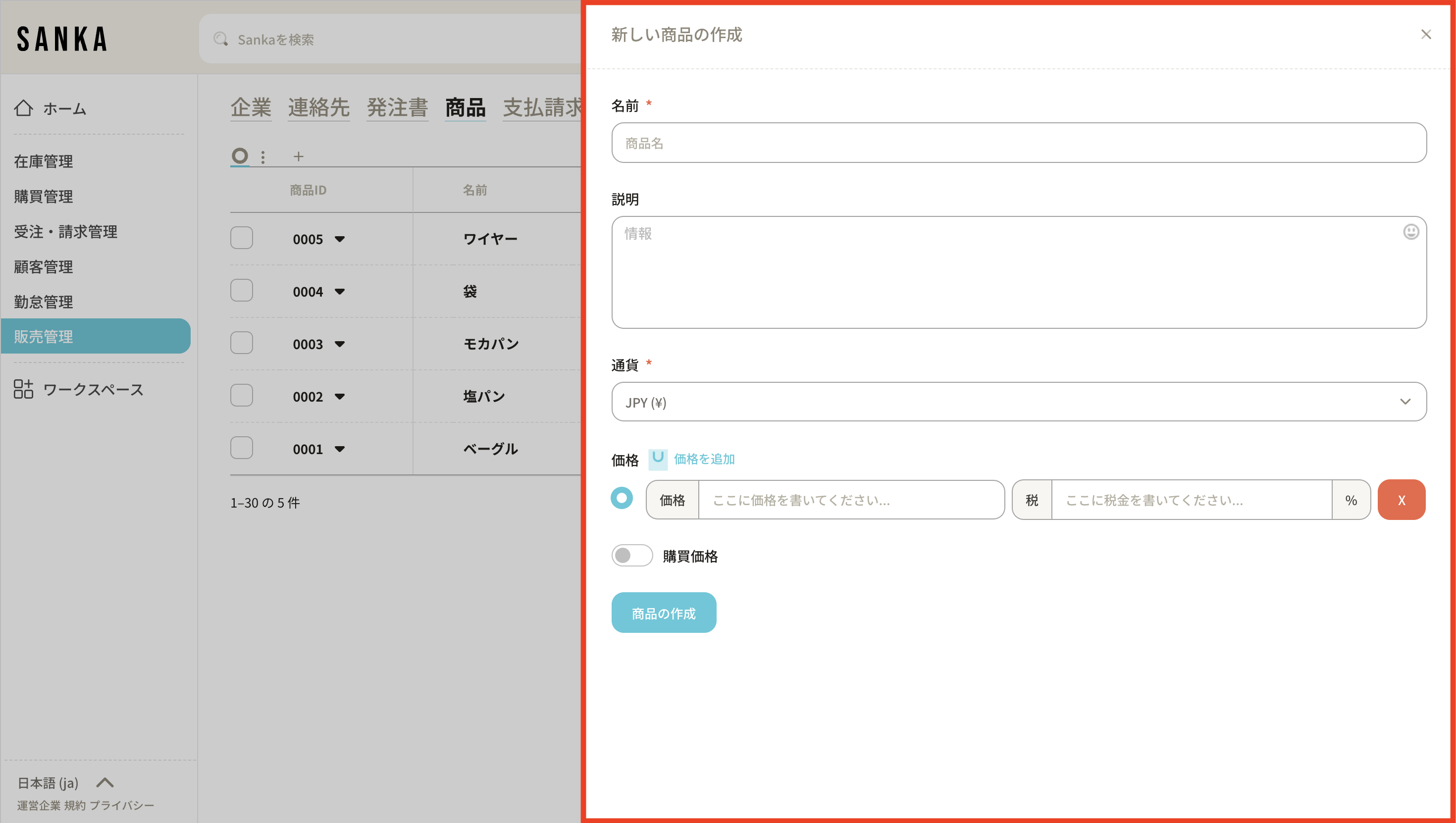Click the 商品の作成 button
This screenshot has height=823, width=1456.
point(664,613)
